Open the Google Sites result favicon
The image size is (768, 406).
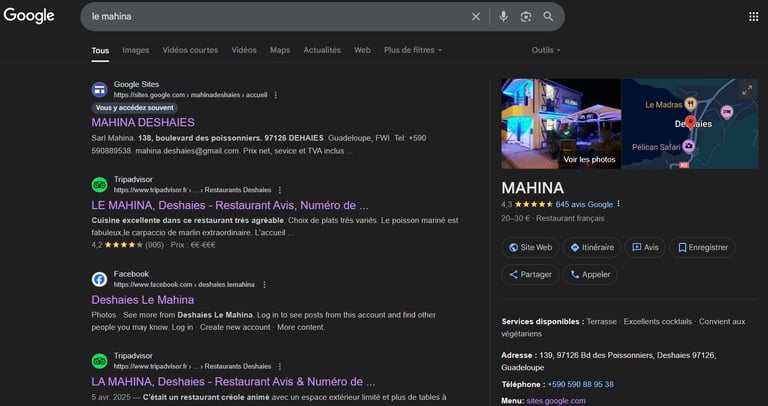pos(99,90)
